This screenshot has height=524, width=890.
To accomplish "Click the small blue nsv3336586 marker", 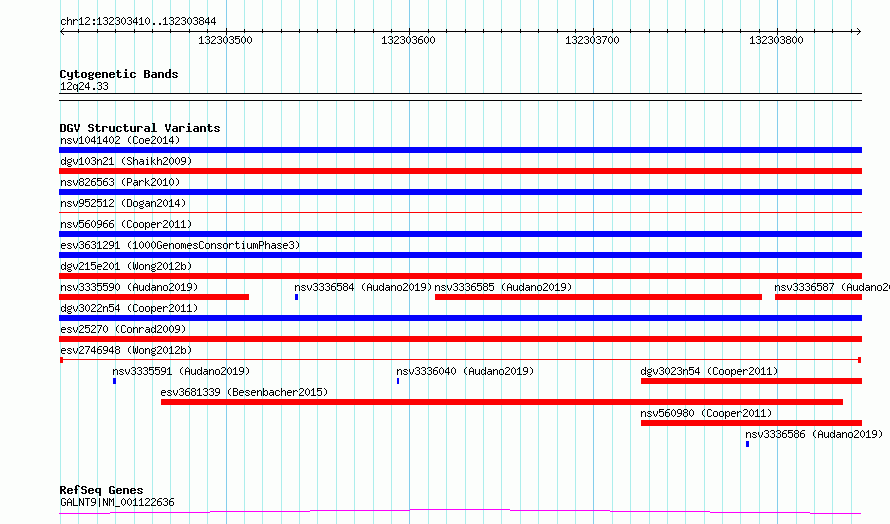I will (x=748, y=444).
